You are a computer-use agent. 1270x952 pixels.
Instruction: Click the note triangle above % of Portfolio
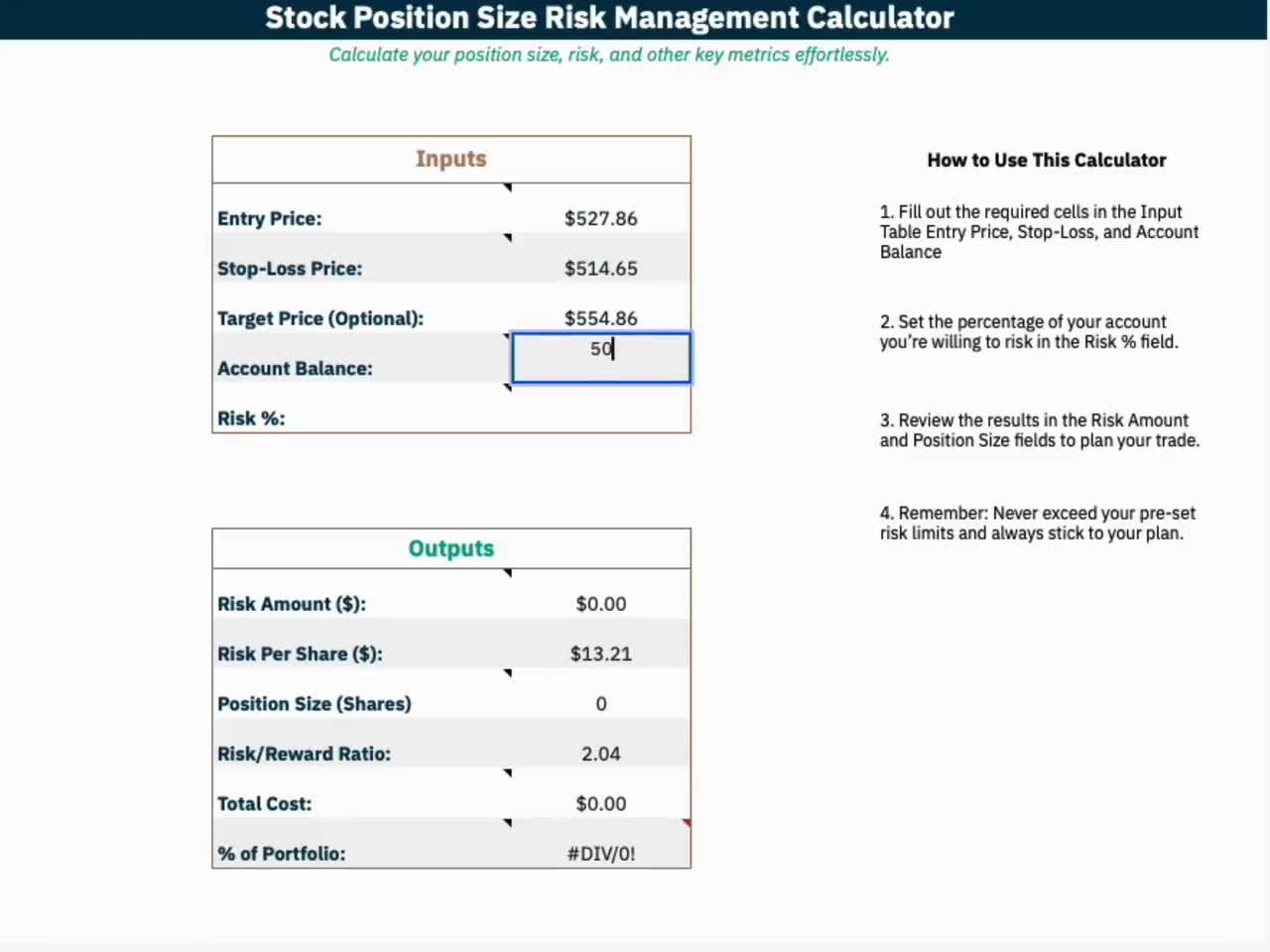(508, 823)
